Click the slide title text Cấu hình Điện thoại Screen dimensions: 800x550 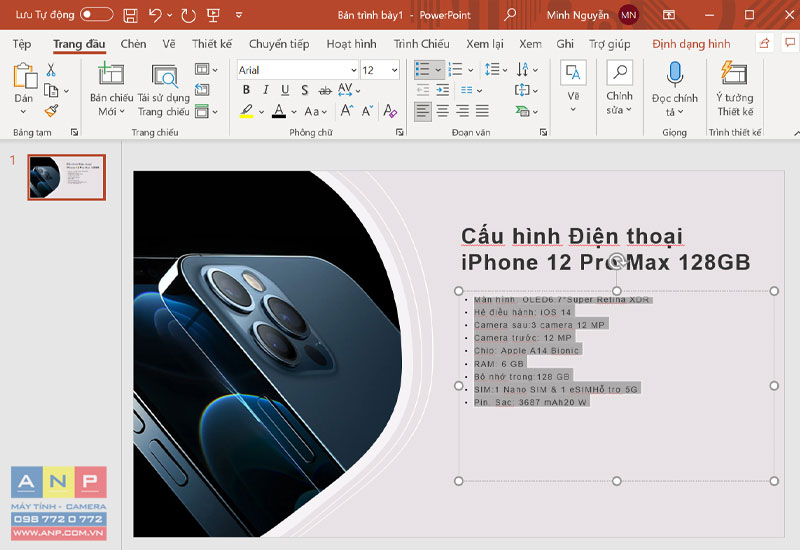coord(571,236)
